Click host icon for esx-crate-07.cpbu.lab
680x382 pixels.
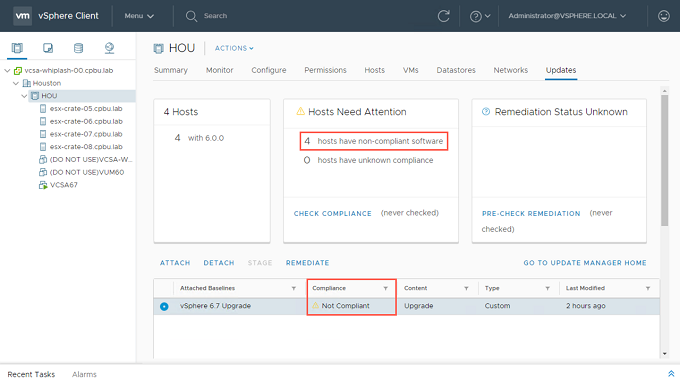click(43, 134)
